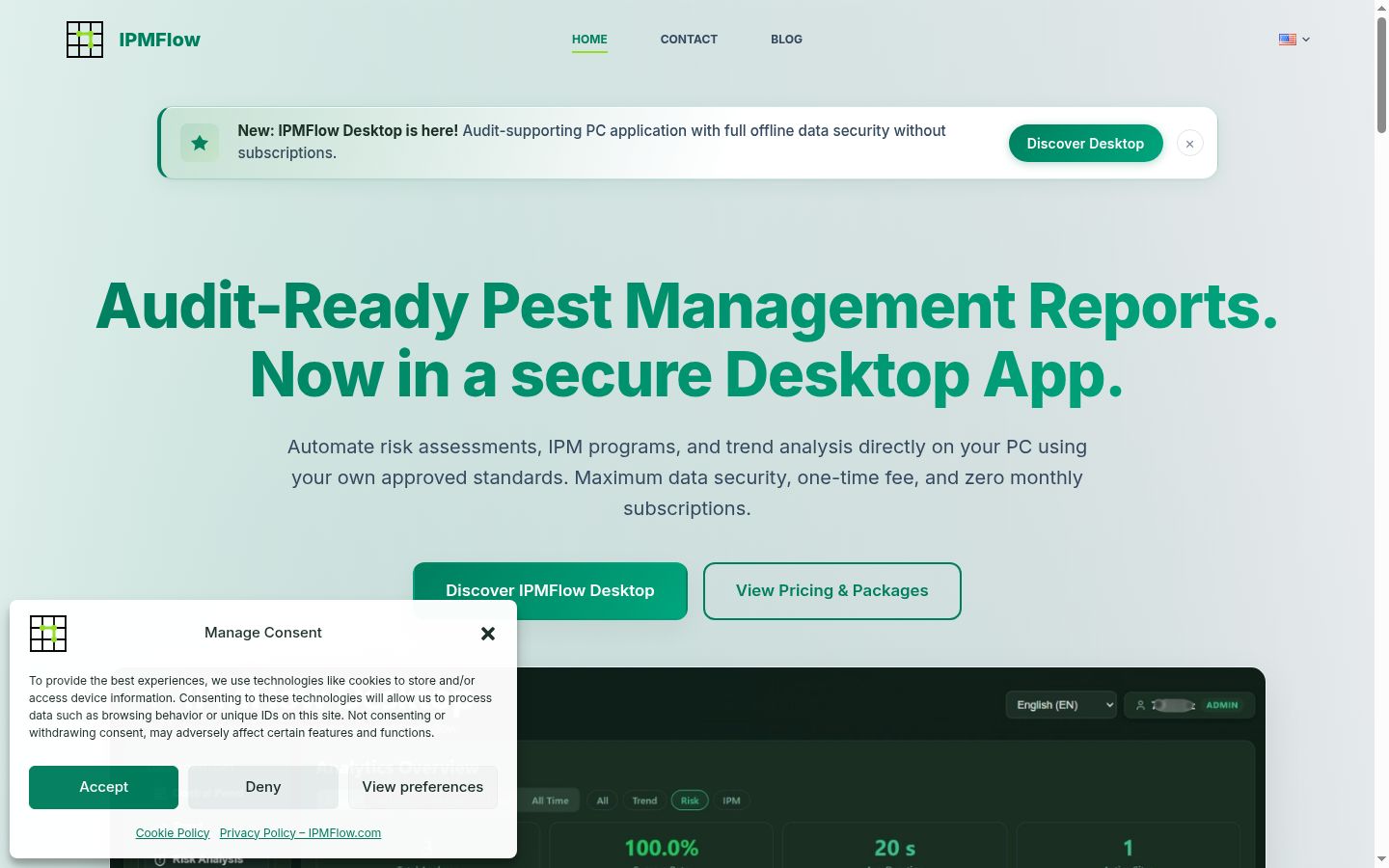The height and width of the screenshot is (868, 1389).
Task: Click the star icon in announcement banner
Action: (200, 143)
